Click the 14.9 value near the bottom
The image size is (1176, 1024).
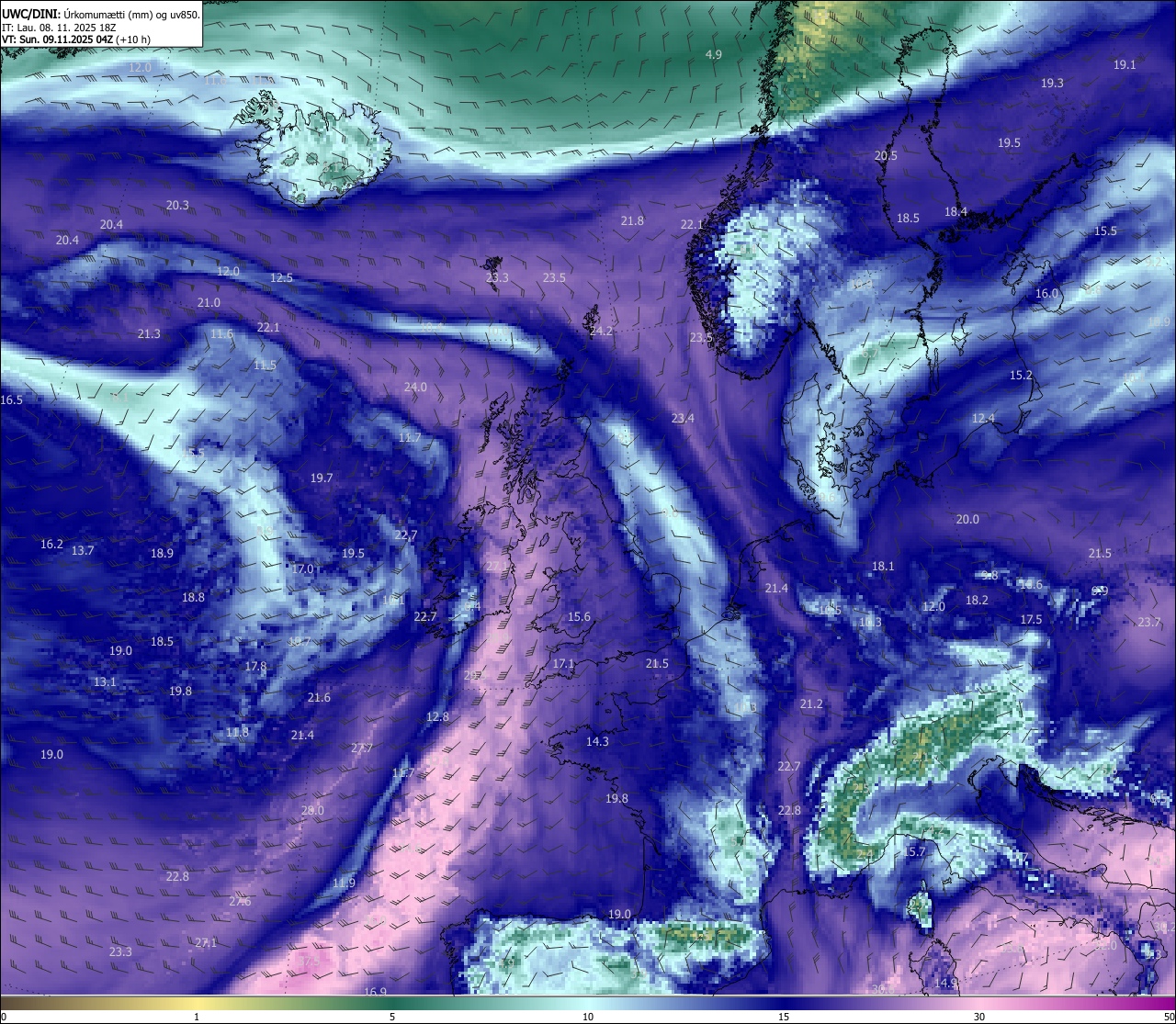pyautogui.click(x=945, y=984)
